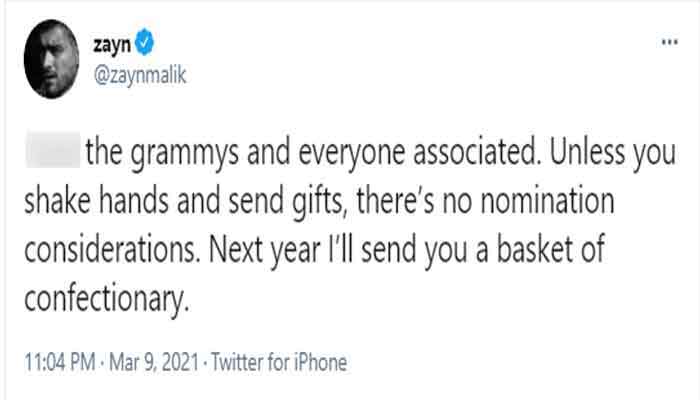700x400 pixels.
Task: Click the 11:04 PM timestamp
Action: pyautogui.click(x=62, y=358)
